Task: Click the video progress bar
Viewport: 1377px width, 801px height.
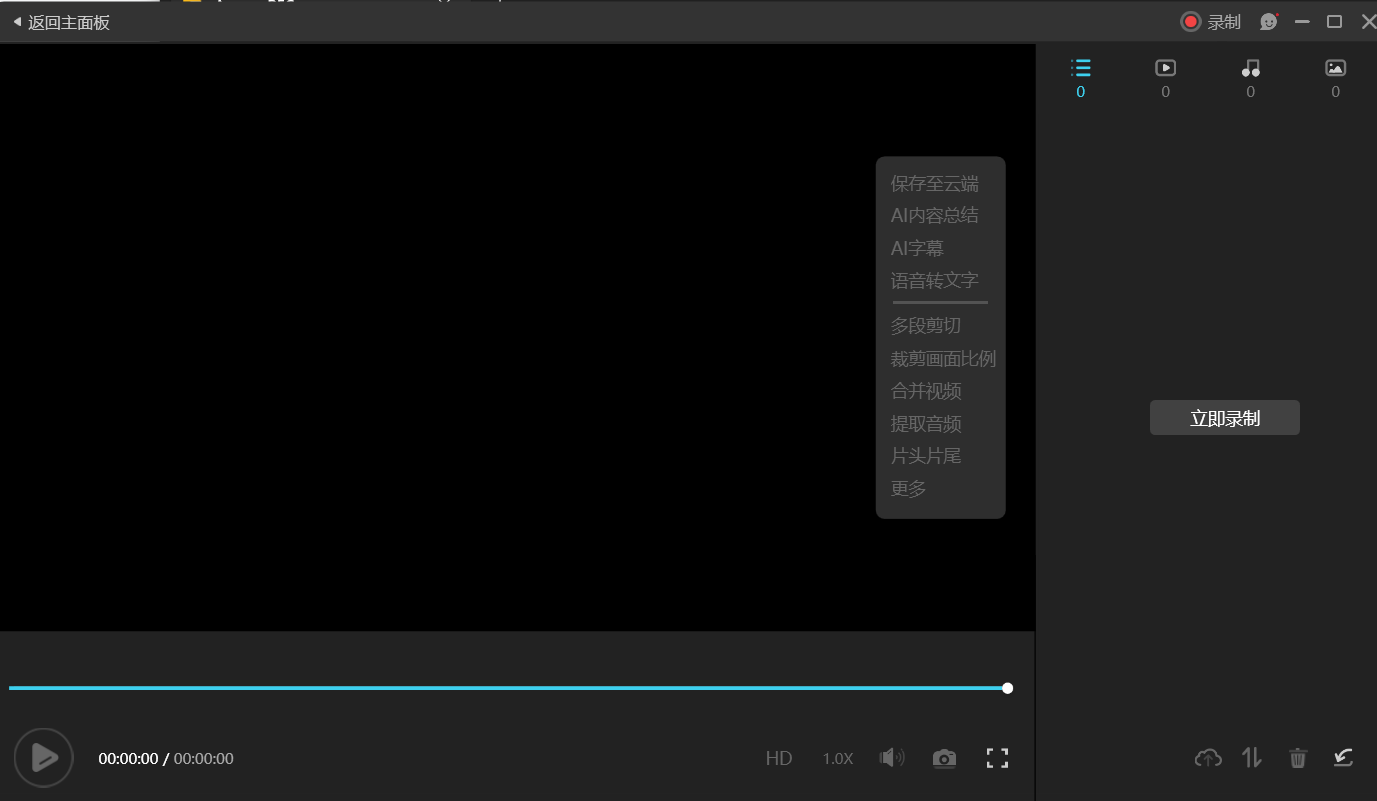Action: pyautogui.click(x=508, y=688)
